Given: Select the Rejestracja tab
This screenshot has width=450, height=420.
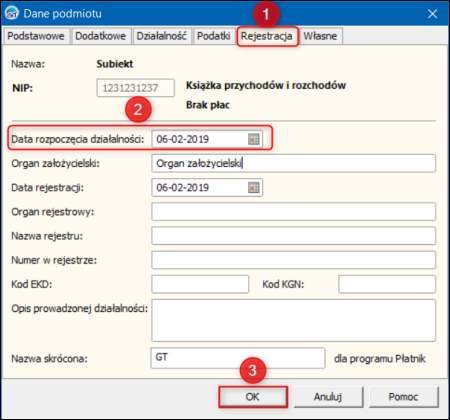Looking at the screenshot, I should (267, 36).
